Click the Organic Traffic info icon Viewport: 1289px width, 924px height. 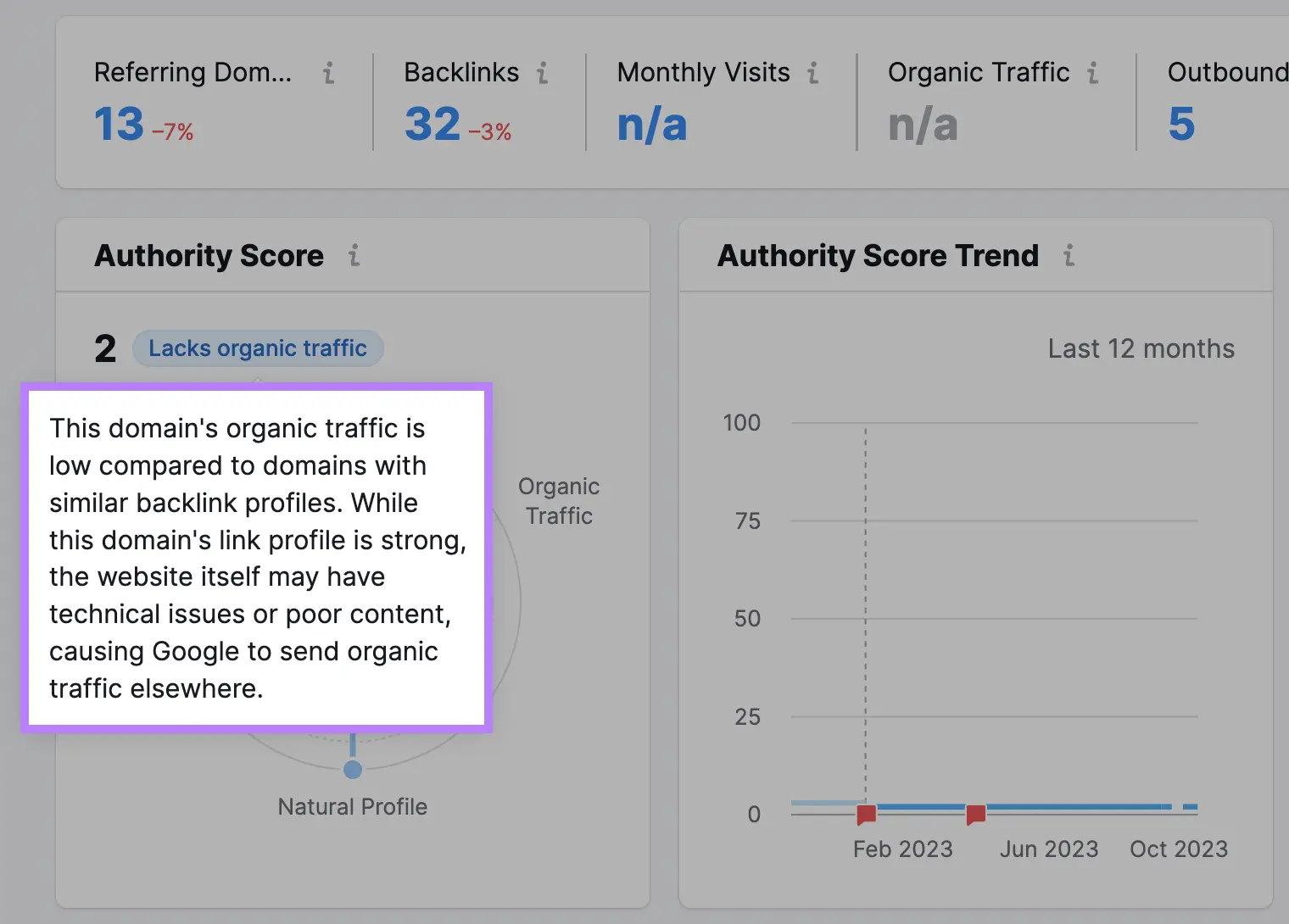pyautogui.click(x=1095, y=74)
